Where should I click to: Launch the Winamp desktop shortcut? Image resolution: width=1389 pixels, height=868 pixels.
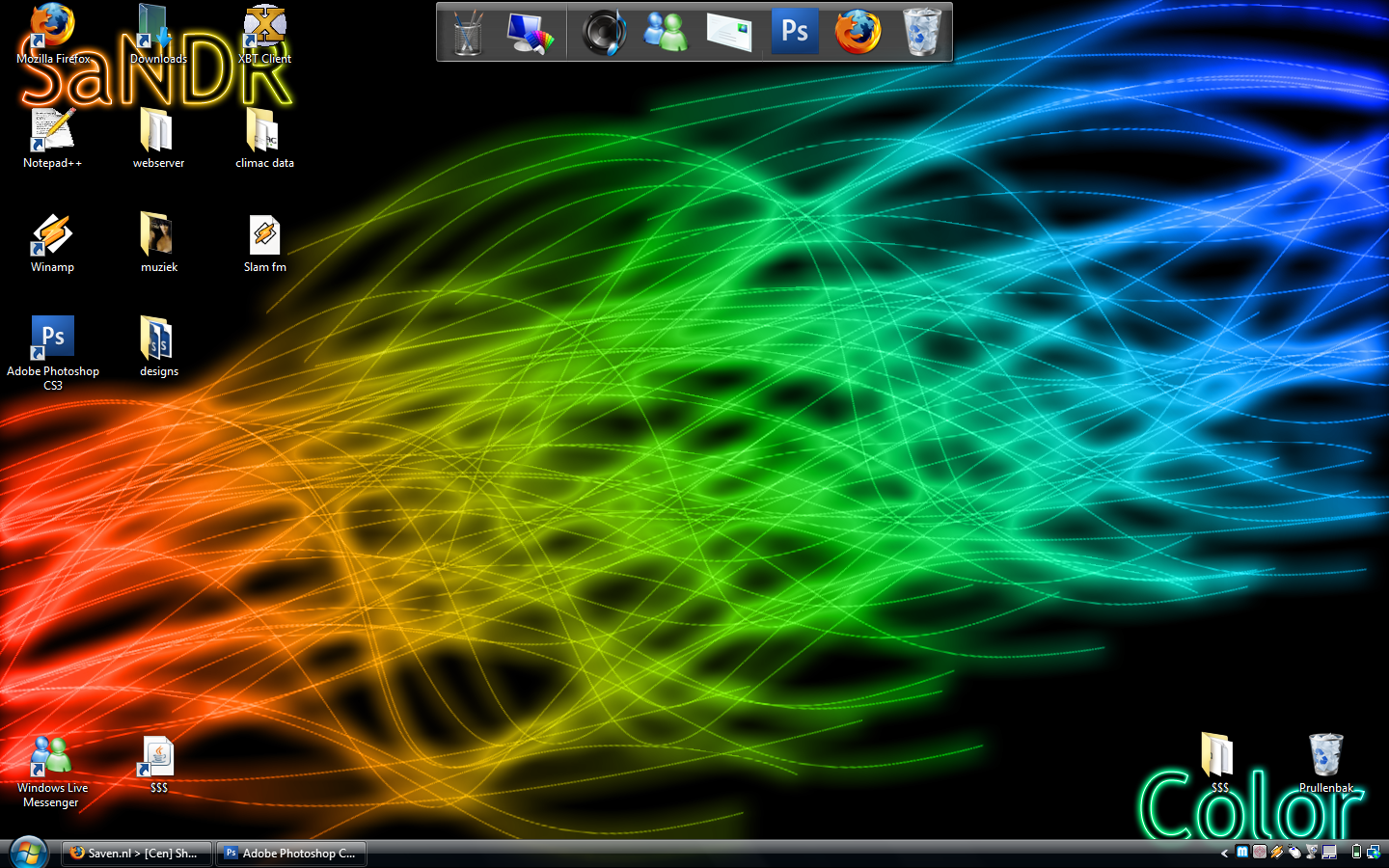coord(52,242)
